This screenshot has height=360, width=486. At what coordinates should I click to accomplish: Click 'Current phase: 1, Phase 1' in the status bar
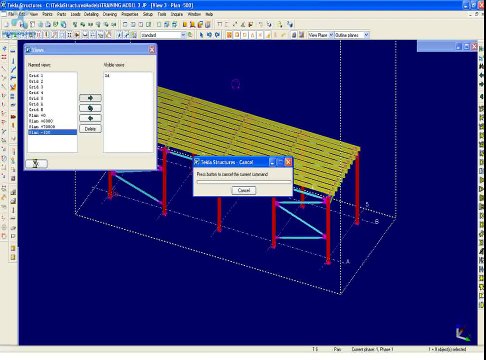click(x=372, y=349)
